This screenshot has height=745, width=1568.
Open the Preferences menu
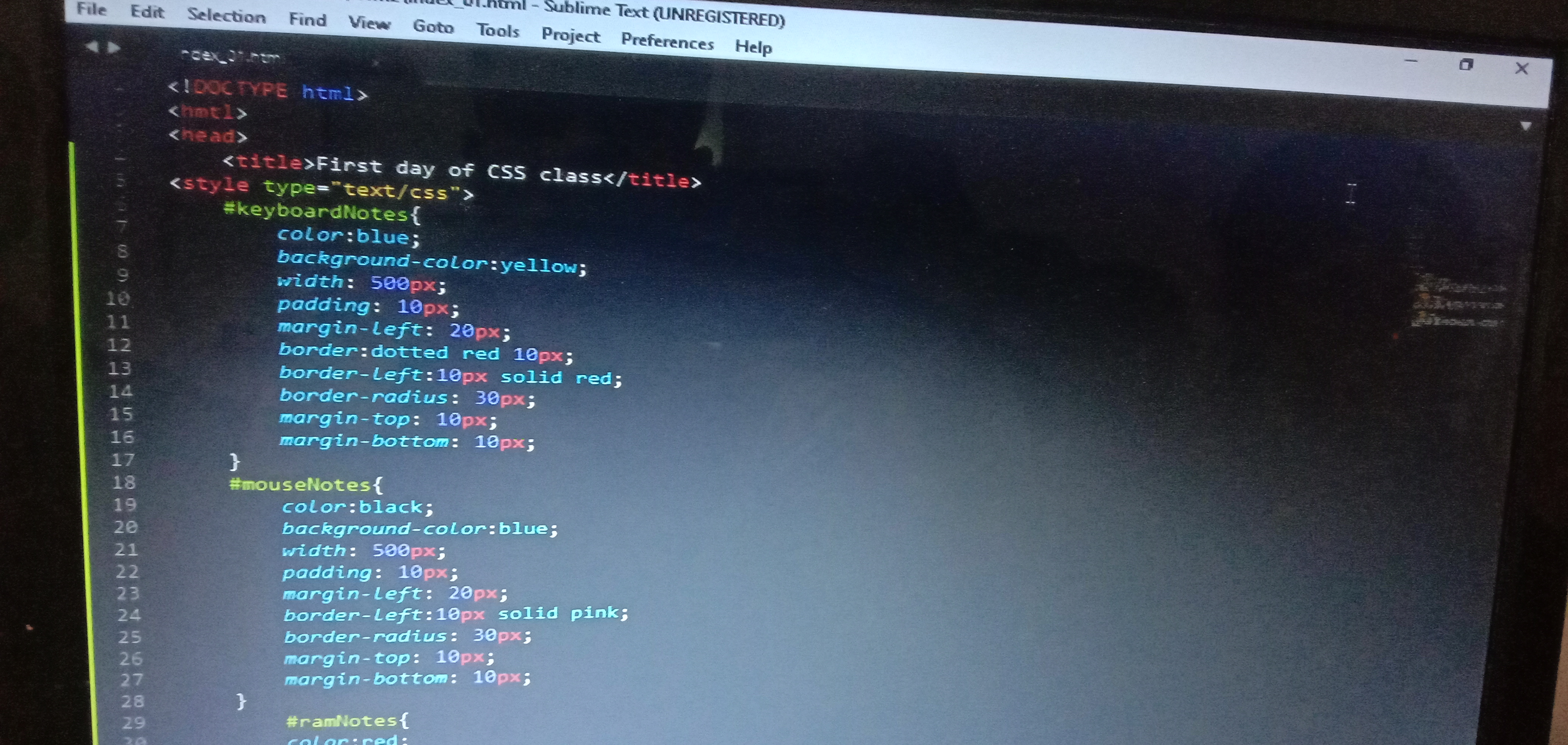(667, 41)
